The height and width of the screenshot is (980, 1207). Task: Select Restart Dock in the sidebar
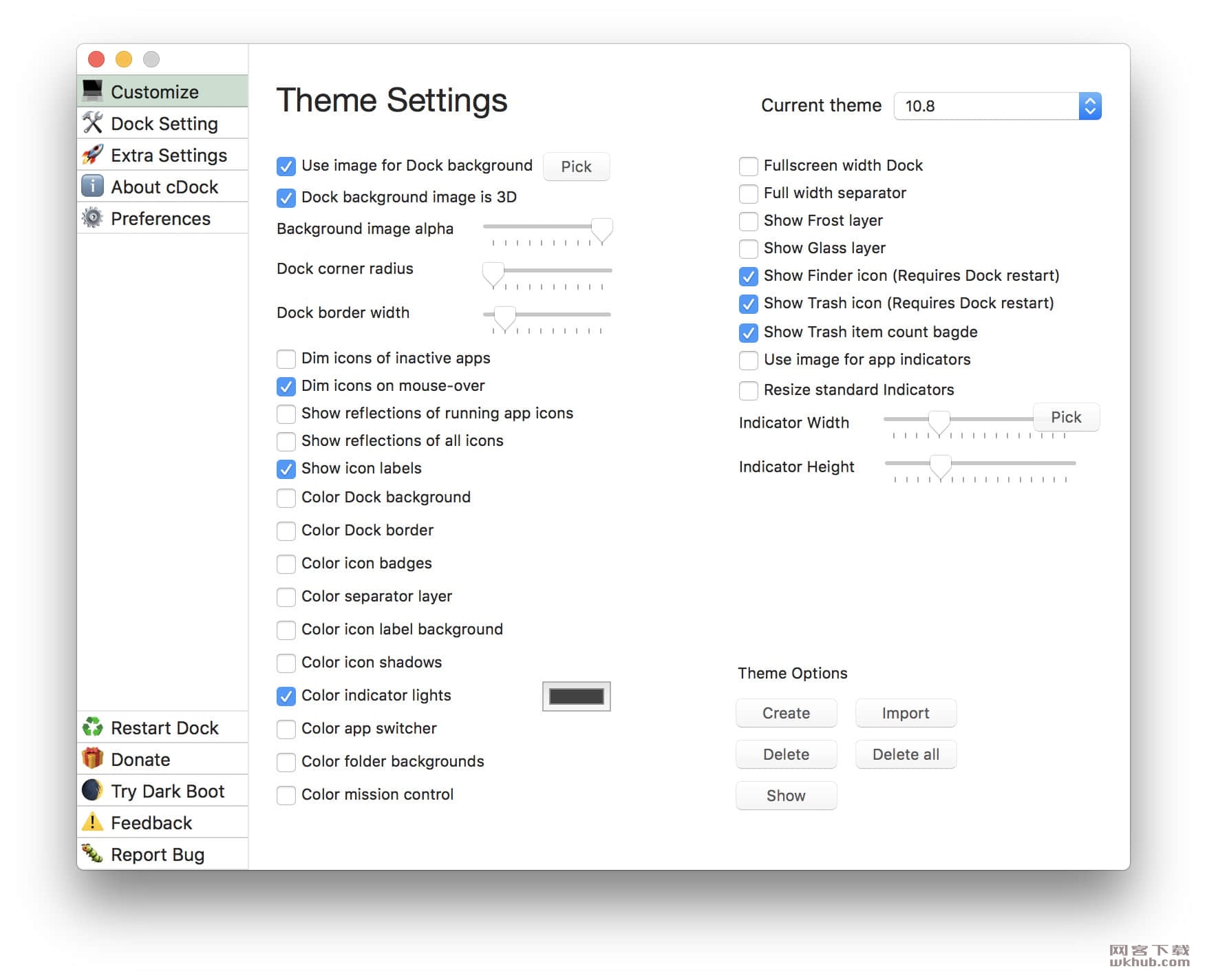click(162, 727)
